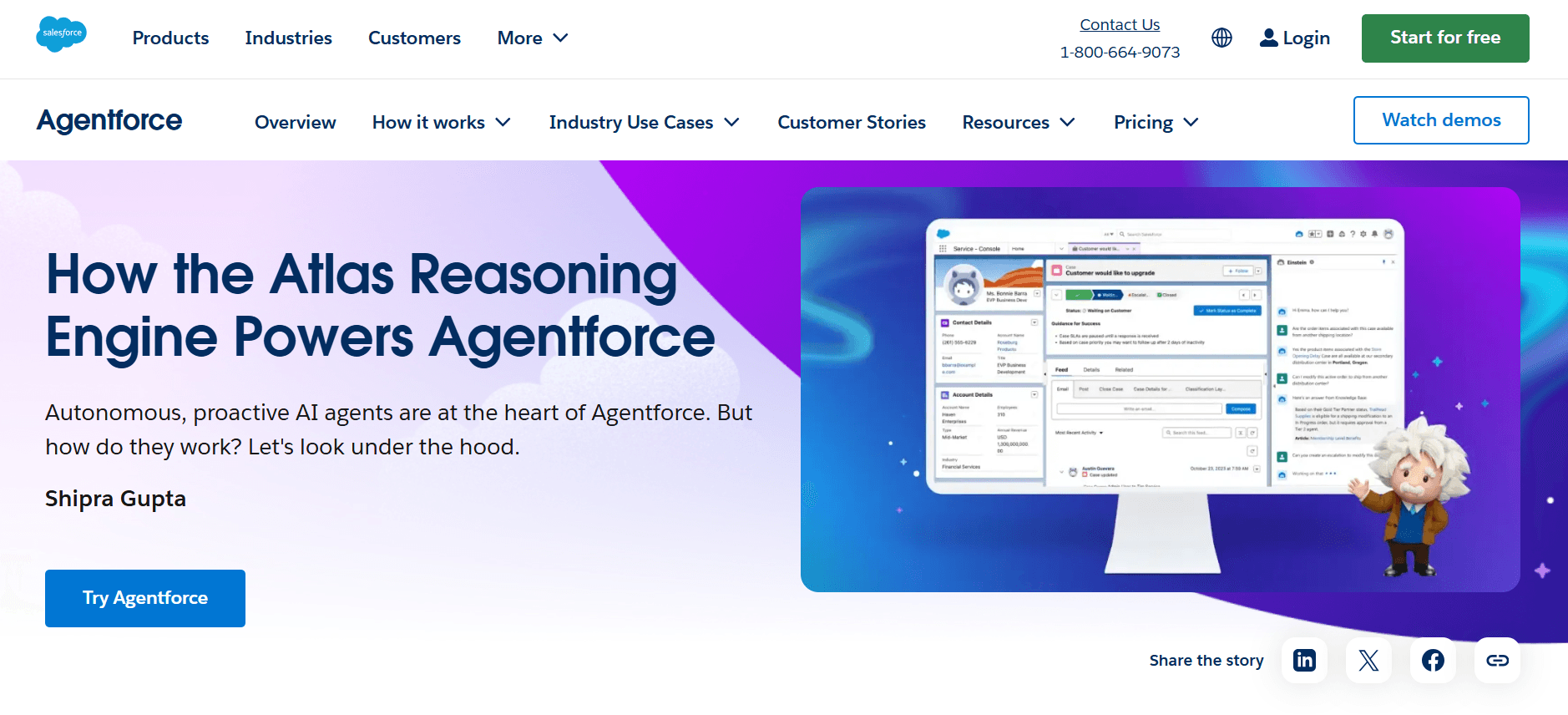This screenshot has height=715, width=1568.
Task: Click the Login person icon
Action: [x=1268, y=38]
